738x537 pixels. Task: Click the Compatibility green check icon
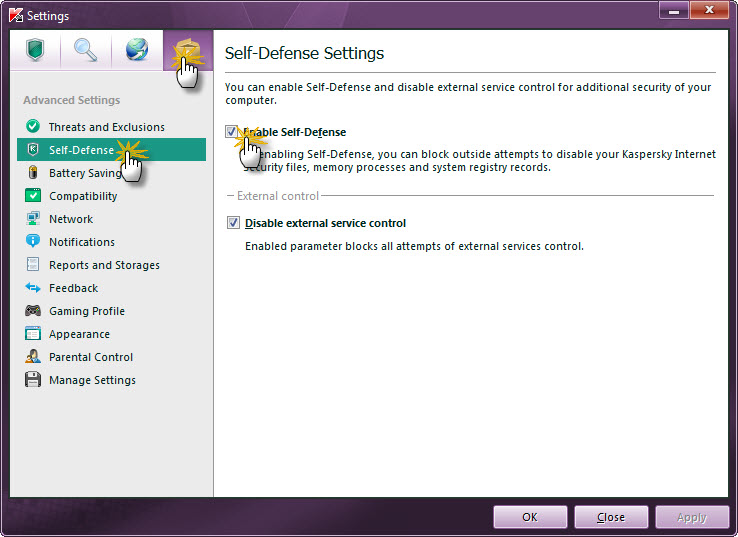[x=32, y=195]
